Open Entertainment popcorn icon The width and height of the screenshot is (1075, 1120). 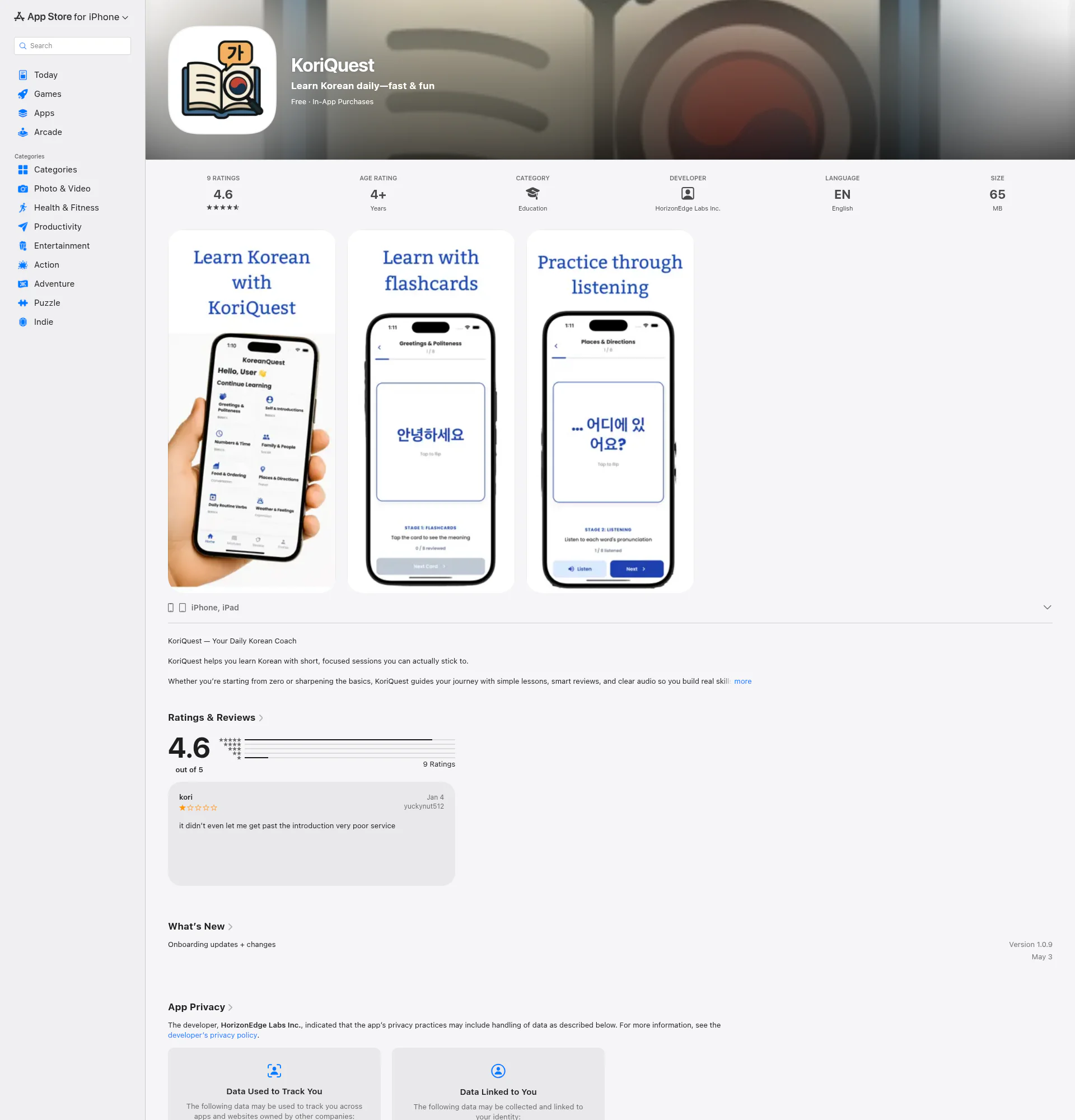coord(23,246)
